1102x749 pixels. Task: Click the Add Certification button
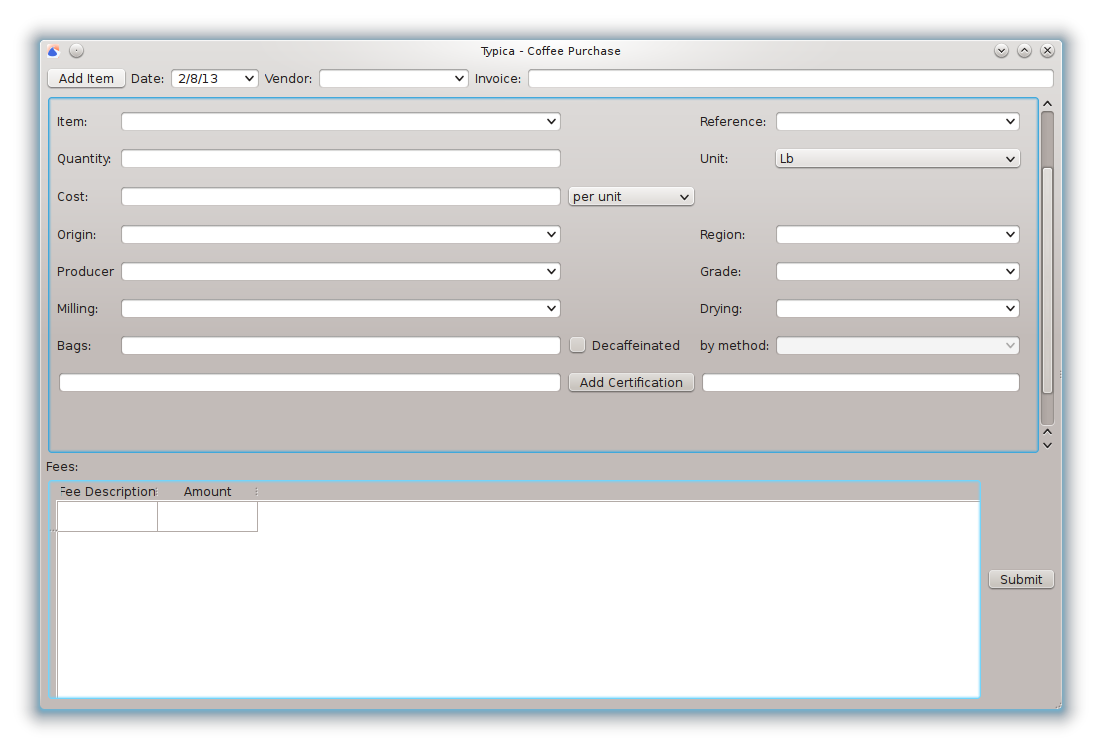631,382
